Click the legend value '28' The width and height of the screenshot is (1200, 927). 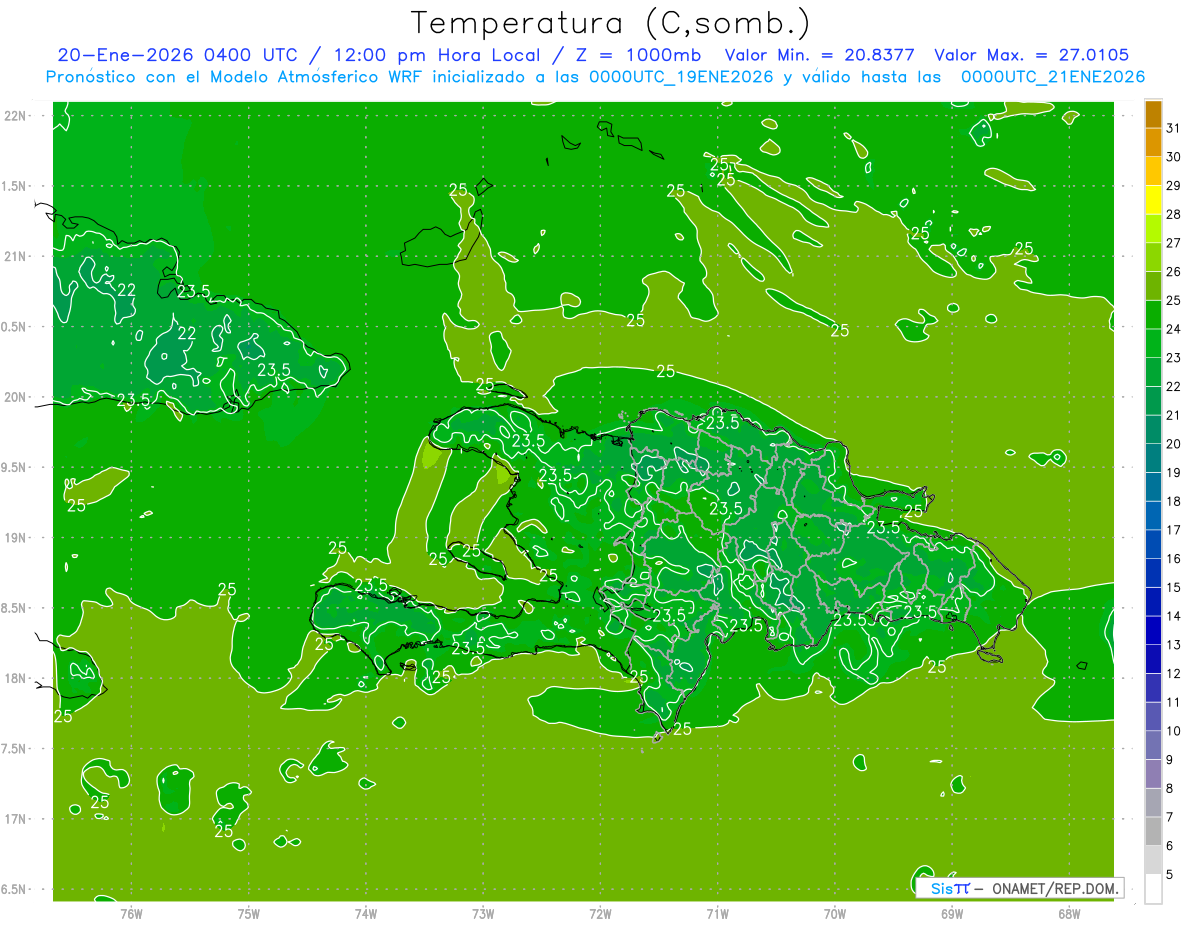(1173, 214)
